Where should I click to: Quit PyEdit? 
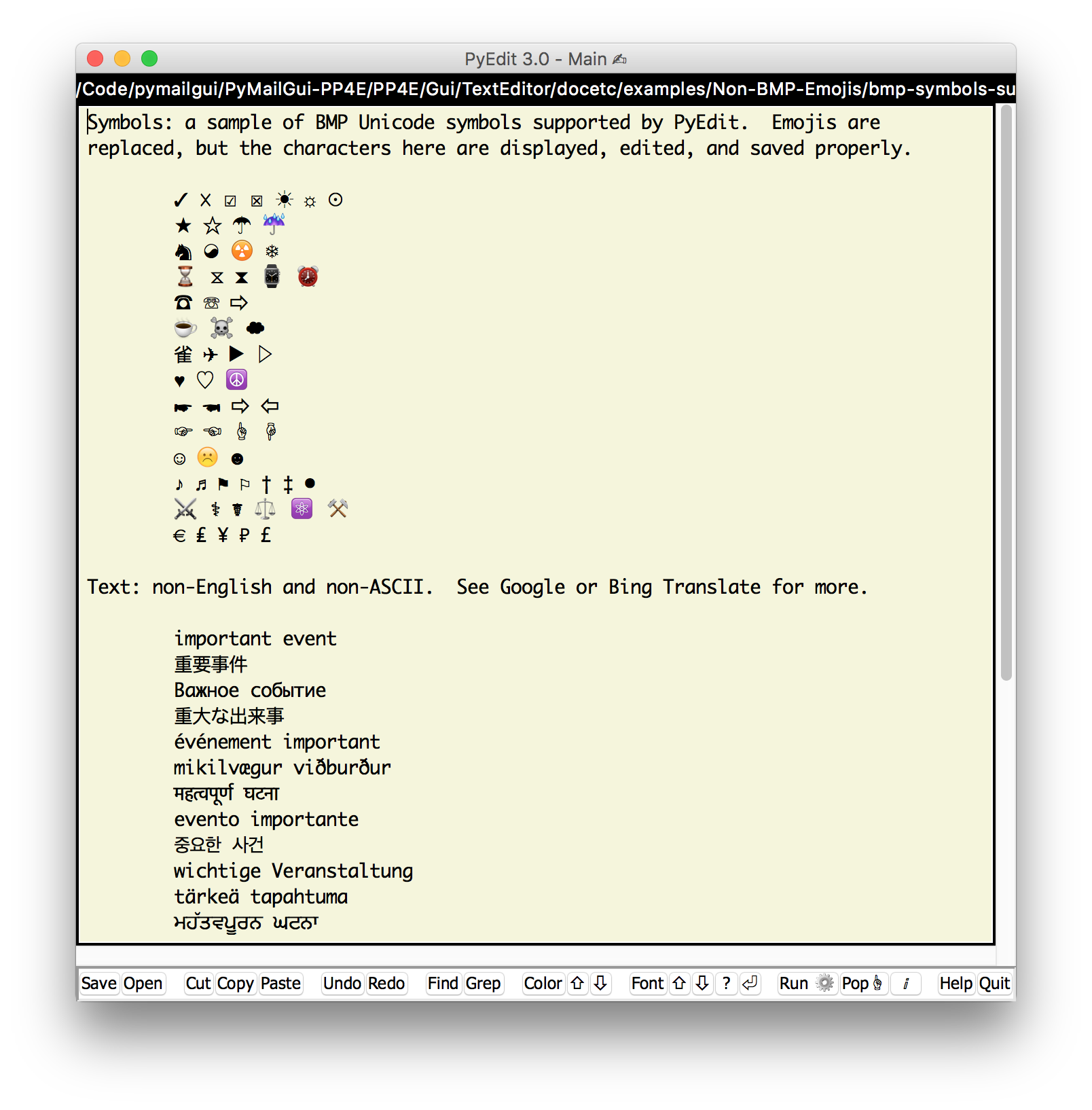(x=994, y=984)
